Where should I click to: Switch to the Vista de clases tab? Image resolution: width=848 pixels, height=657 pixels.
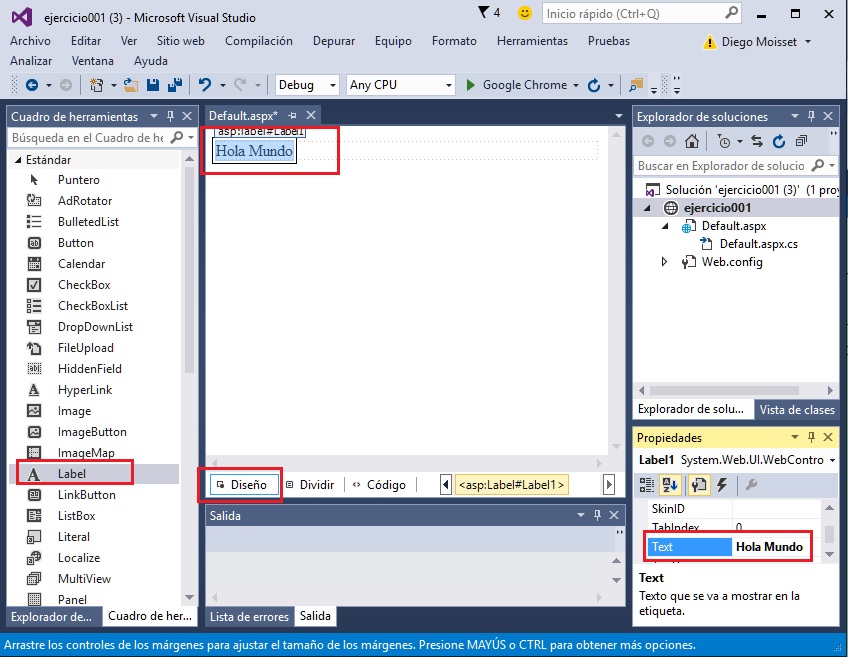pyautogui.click(x=797, y=410)
